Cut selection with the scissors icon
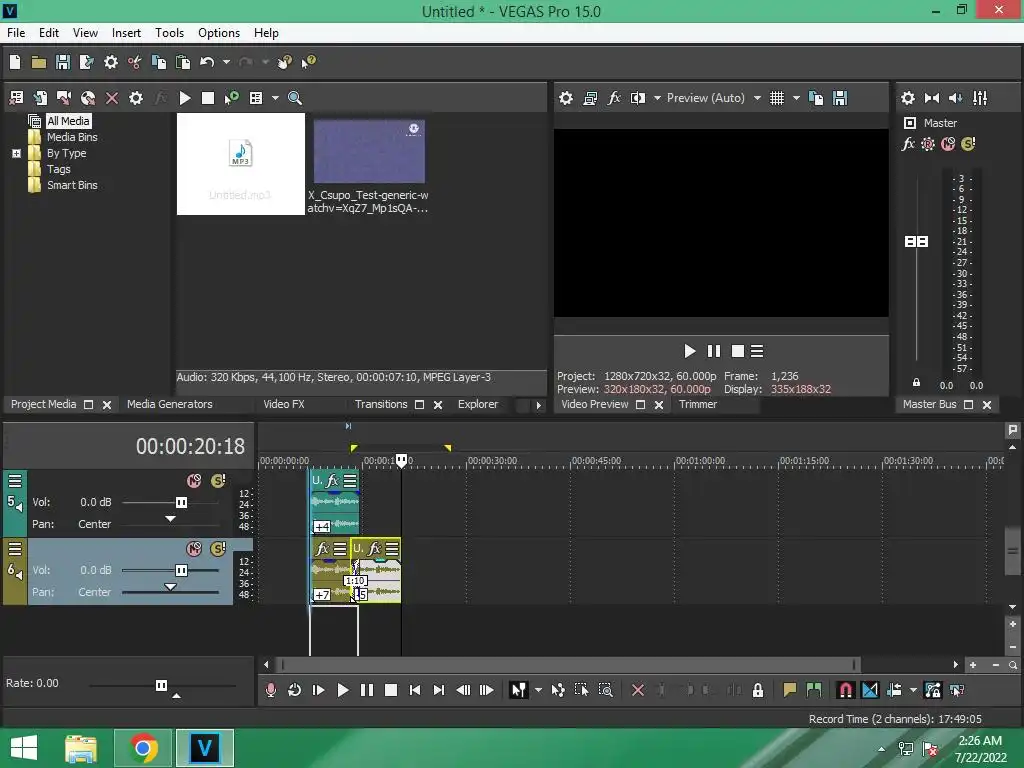 pyautogui.click(x=135, y=62)
